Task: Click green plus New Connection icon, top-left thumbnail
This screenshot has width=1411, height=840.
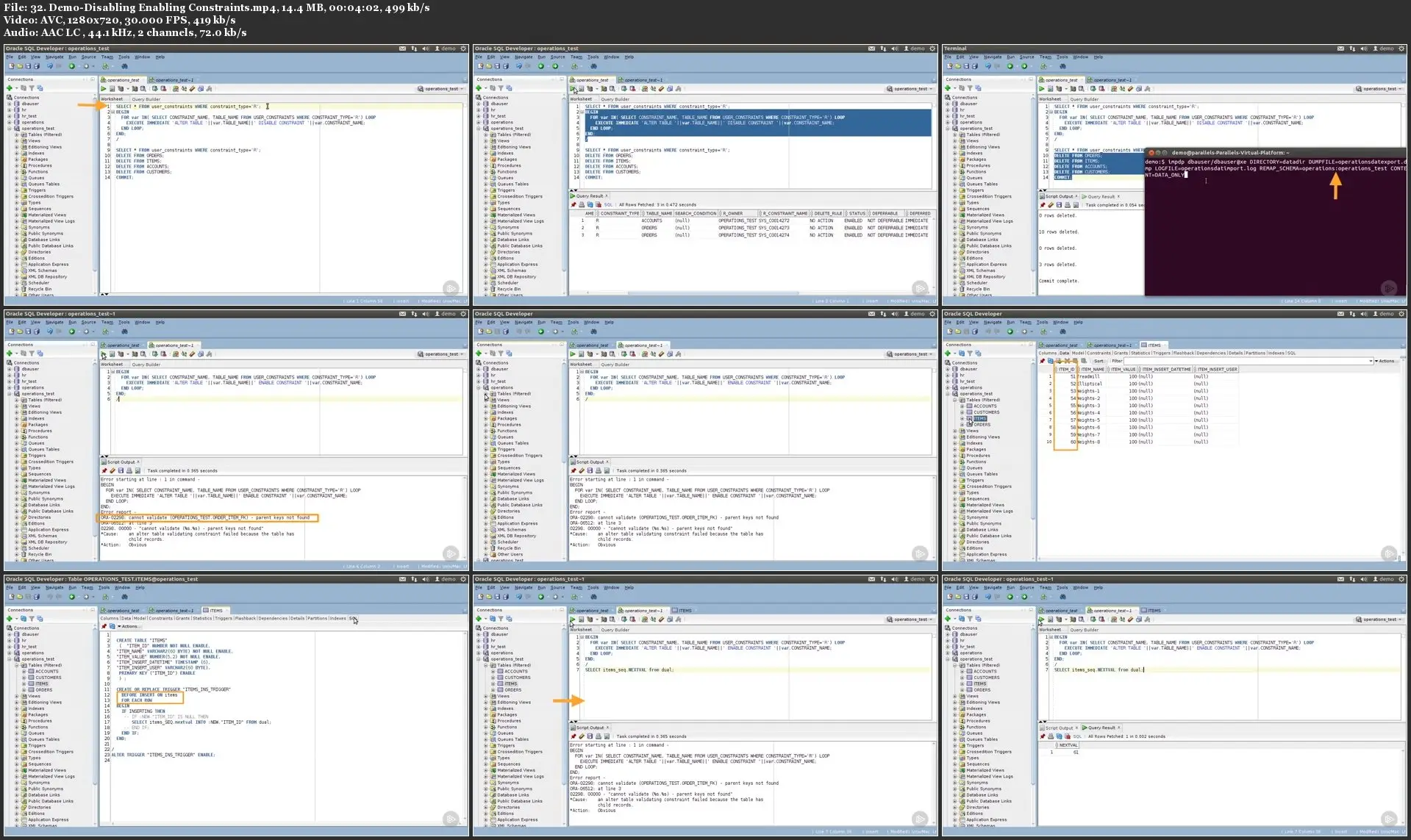Action: tap(10, 88)
